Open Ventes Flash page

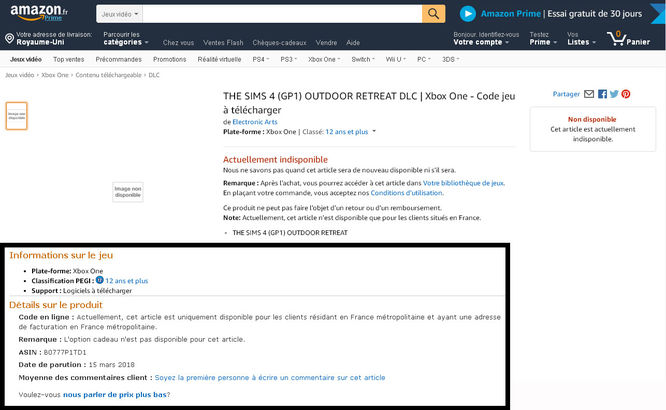tap(223, 42)
